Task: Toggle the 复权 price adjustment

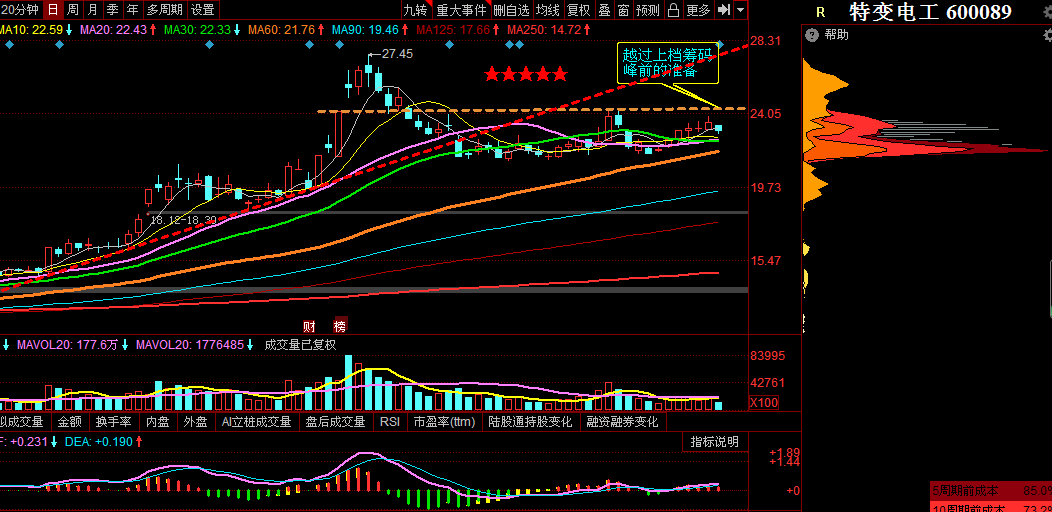Action: [578, 9]
